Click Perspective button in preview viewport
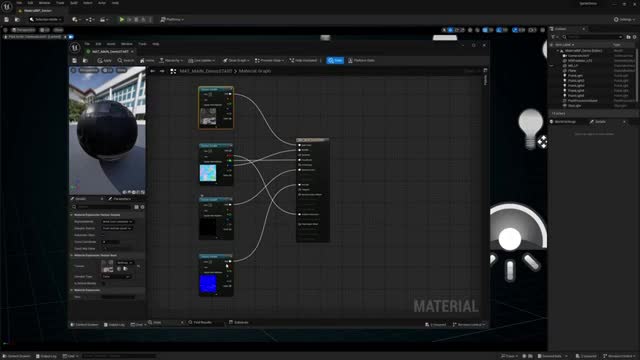The height and width of the screenshot is (360, 640). pyautogui.click(x=88, y=70)
